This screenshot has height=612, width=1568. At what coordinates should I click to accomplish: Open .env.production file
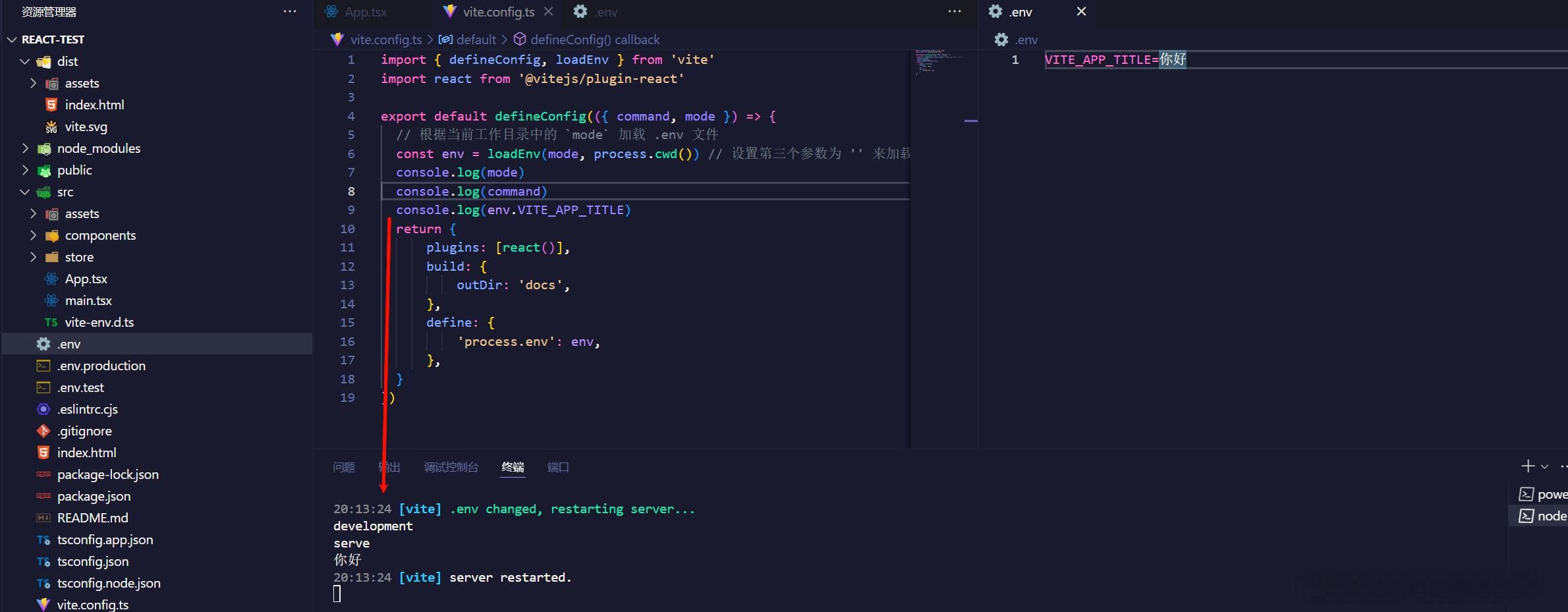tap(101, 366)
